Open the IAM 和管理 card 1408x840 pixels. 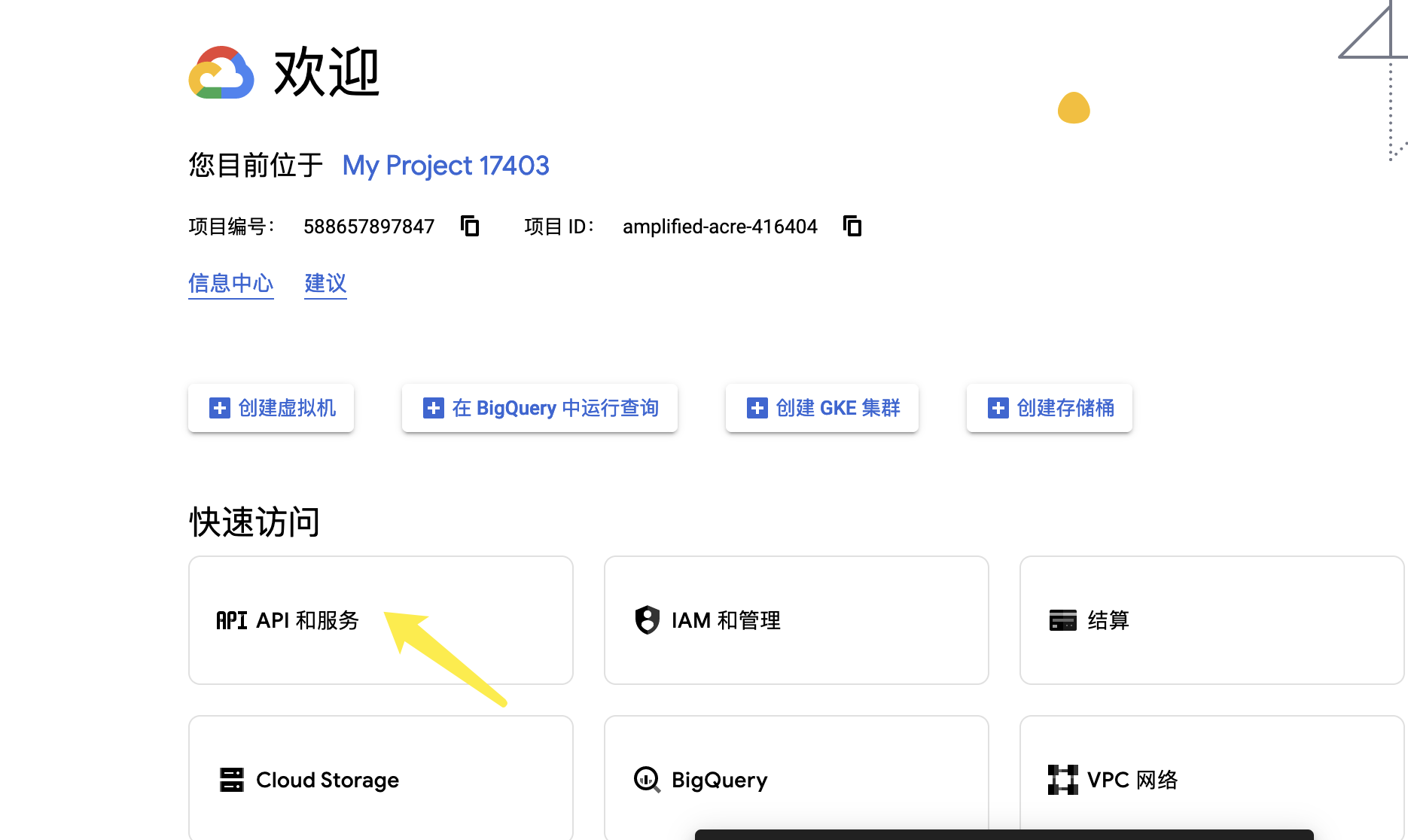pyautogui.click(x=796, y=620)
